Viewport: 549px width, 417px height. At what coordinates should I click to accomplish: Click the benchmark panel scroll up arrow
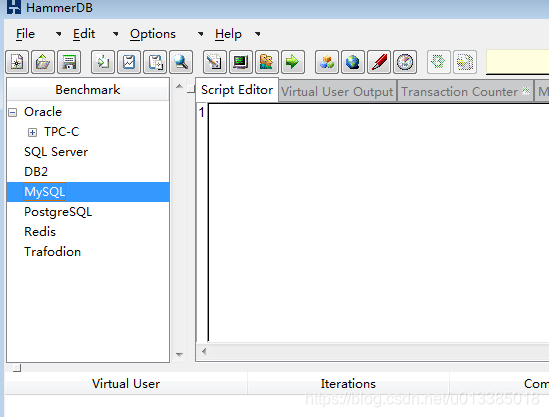179,86
